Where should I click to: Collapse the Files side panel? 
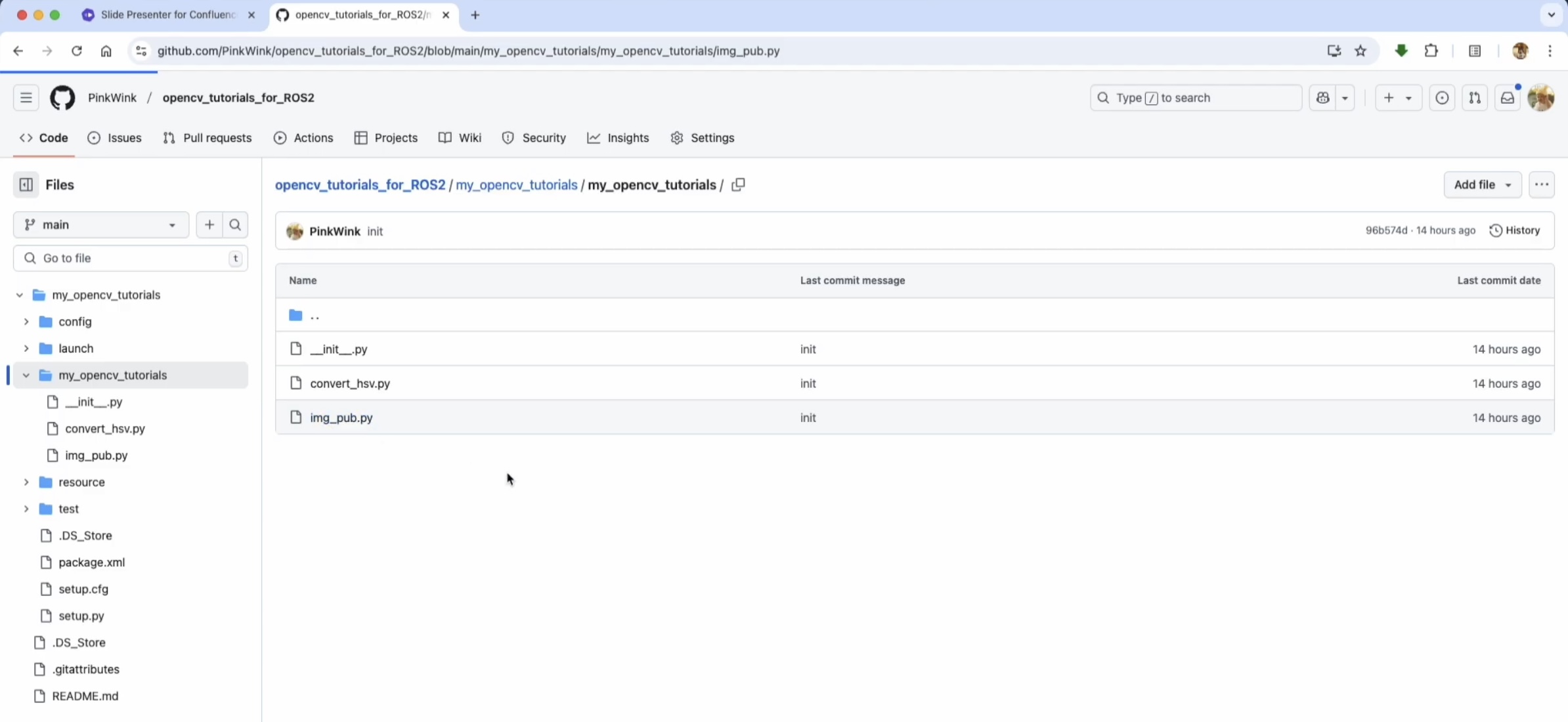[26, 185]
